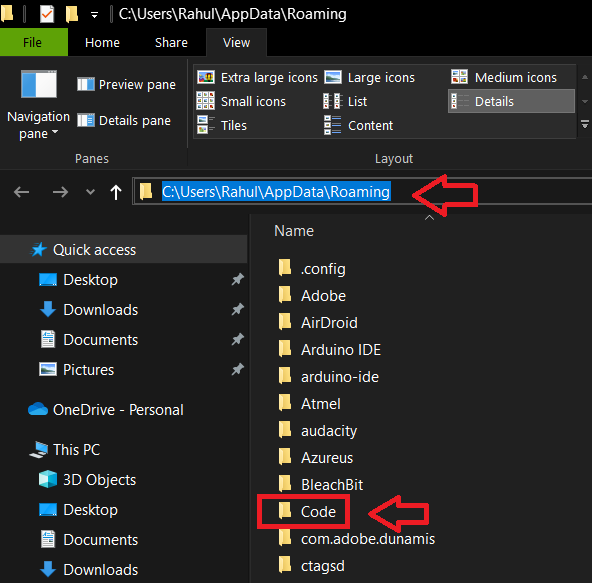Switch to Tiles layout
Screen dimensions: 592x583
[x=222, y=125]
